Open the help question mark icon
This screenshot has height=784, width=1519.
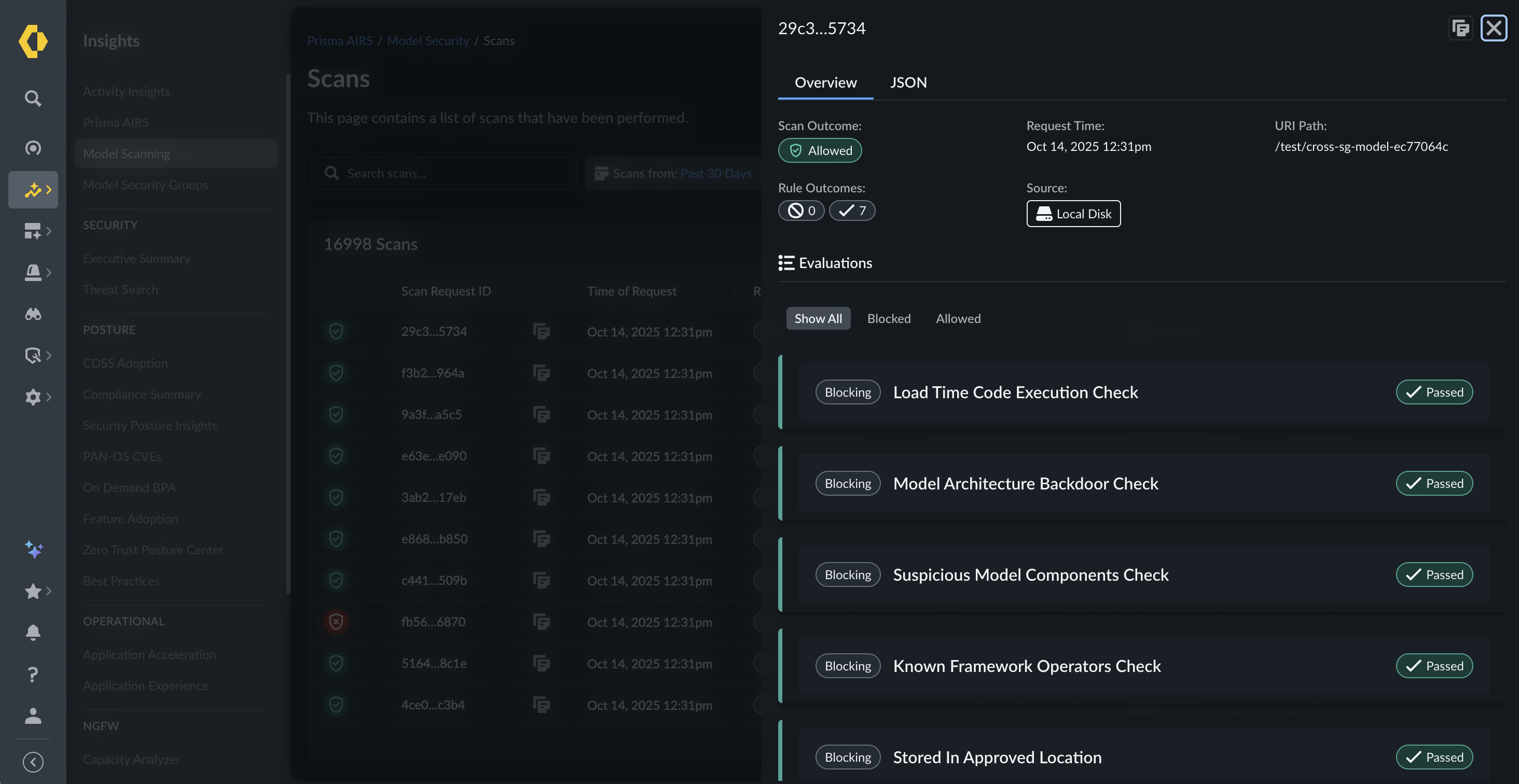point(33,674)
